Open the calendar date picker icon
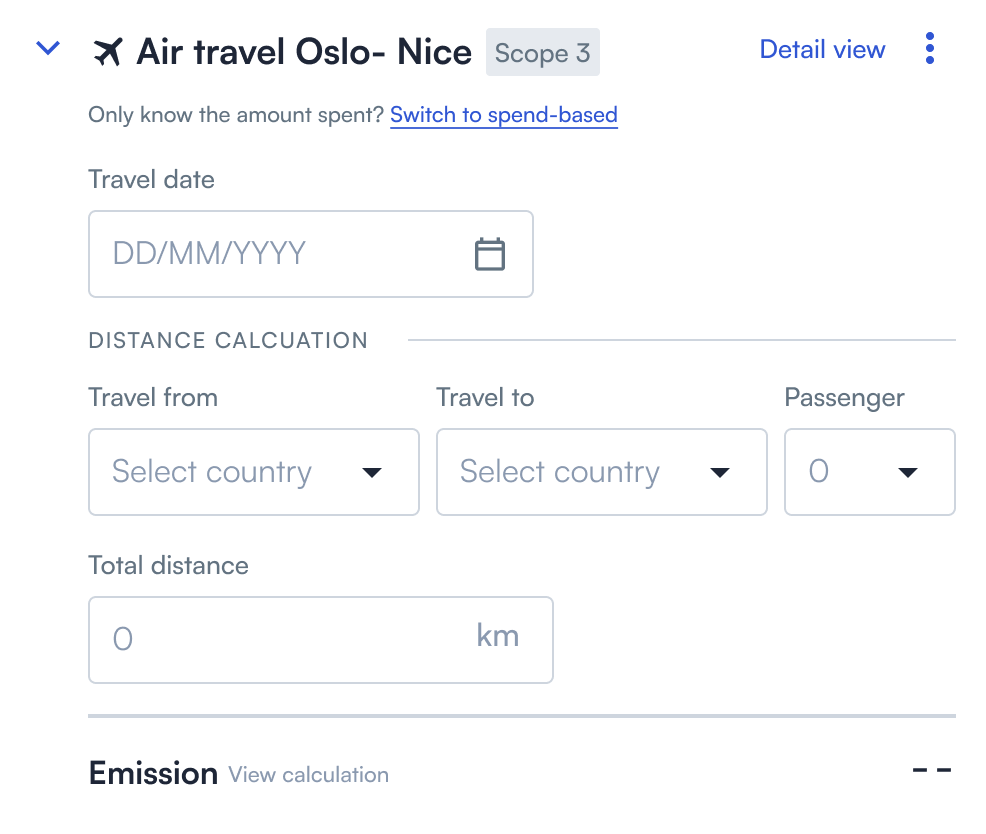Screen dimensions: 986x834 [x=490, y=254]
